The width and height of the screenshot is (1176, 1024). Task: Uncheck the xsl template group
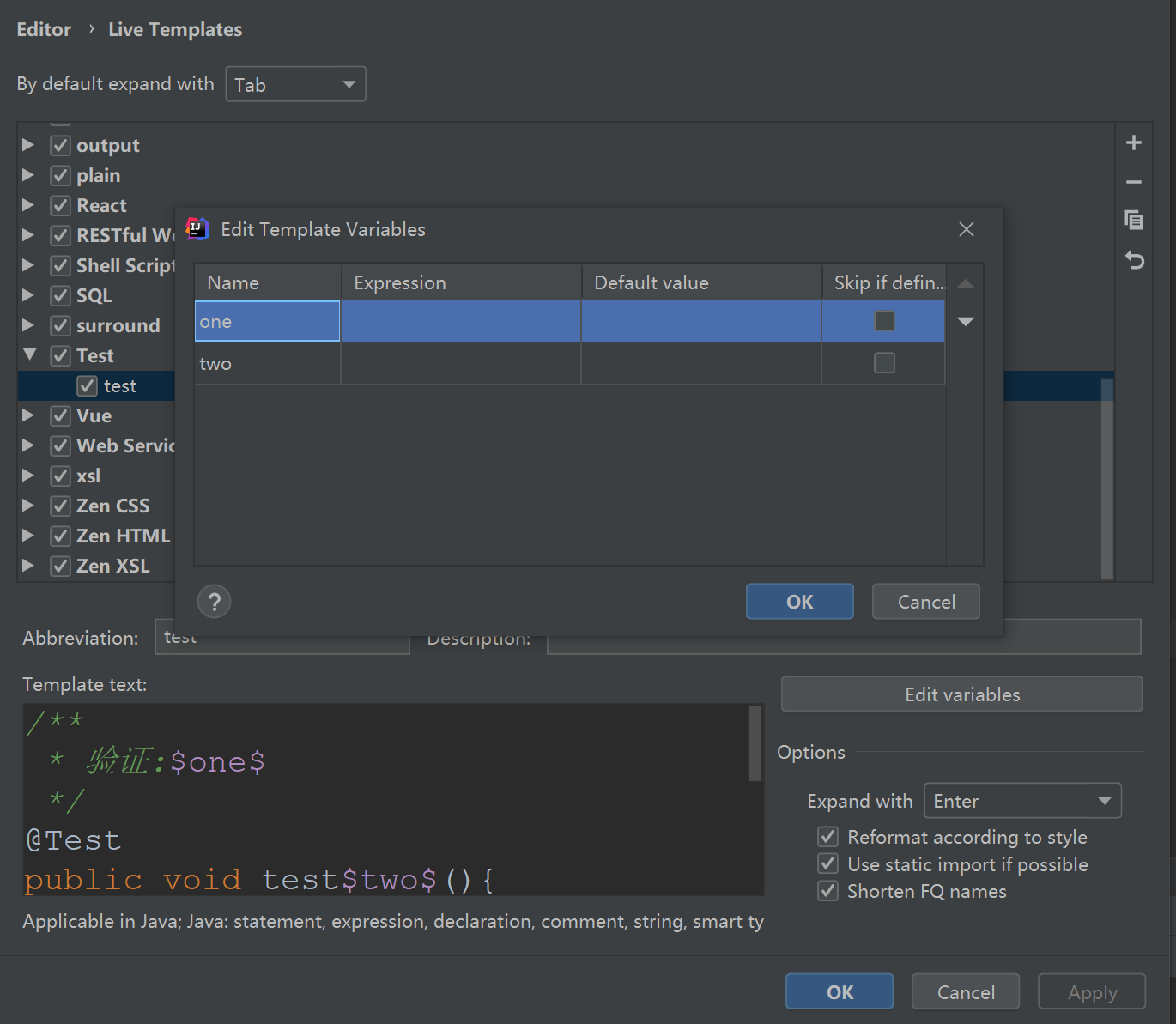(x=60, y=476)
